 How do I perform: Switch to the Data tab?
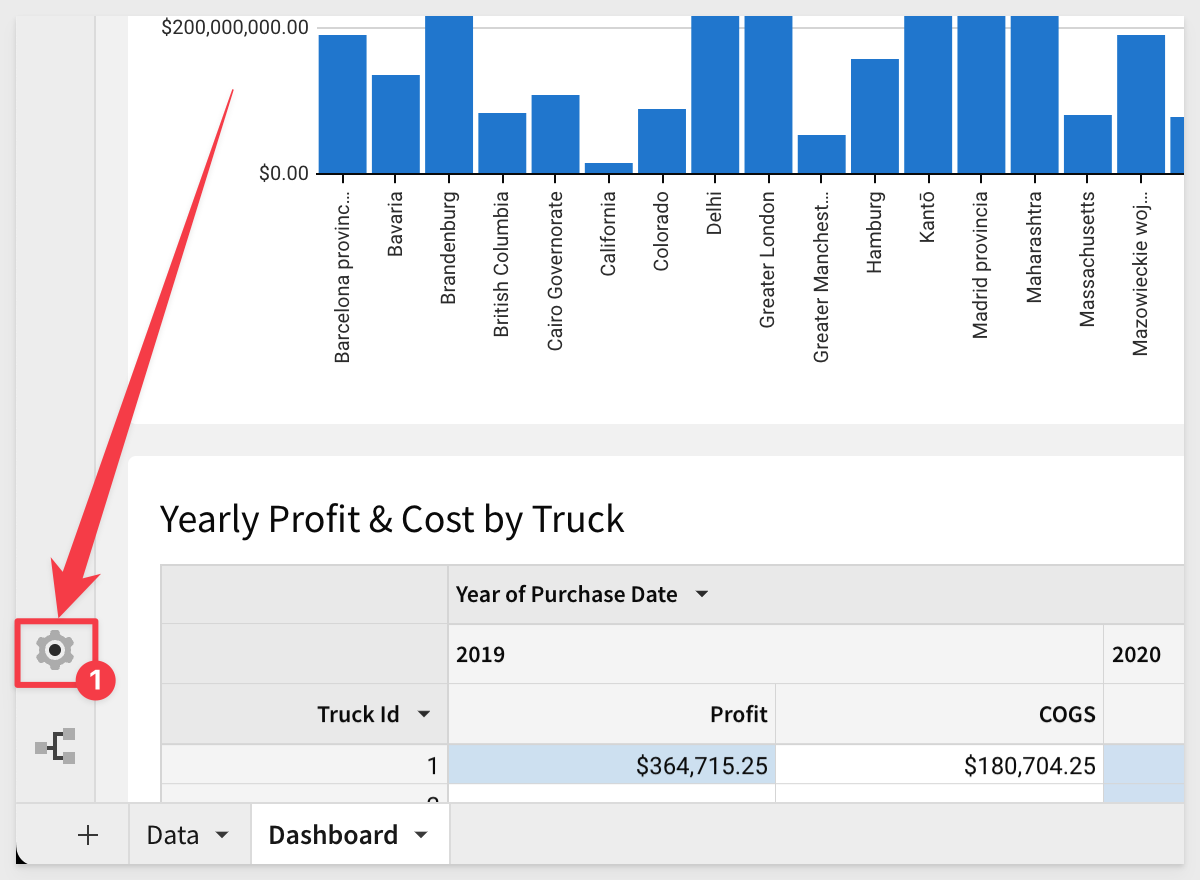pyautogui.click(x=172, y=835)
